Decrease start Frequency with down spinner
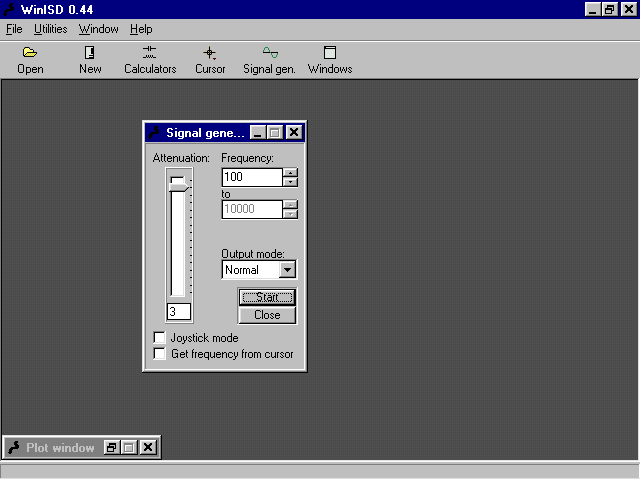Screen dimensions: 640x480 coord(290,182)
